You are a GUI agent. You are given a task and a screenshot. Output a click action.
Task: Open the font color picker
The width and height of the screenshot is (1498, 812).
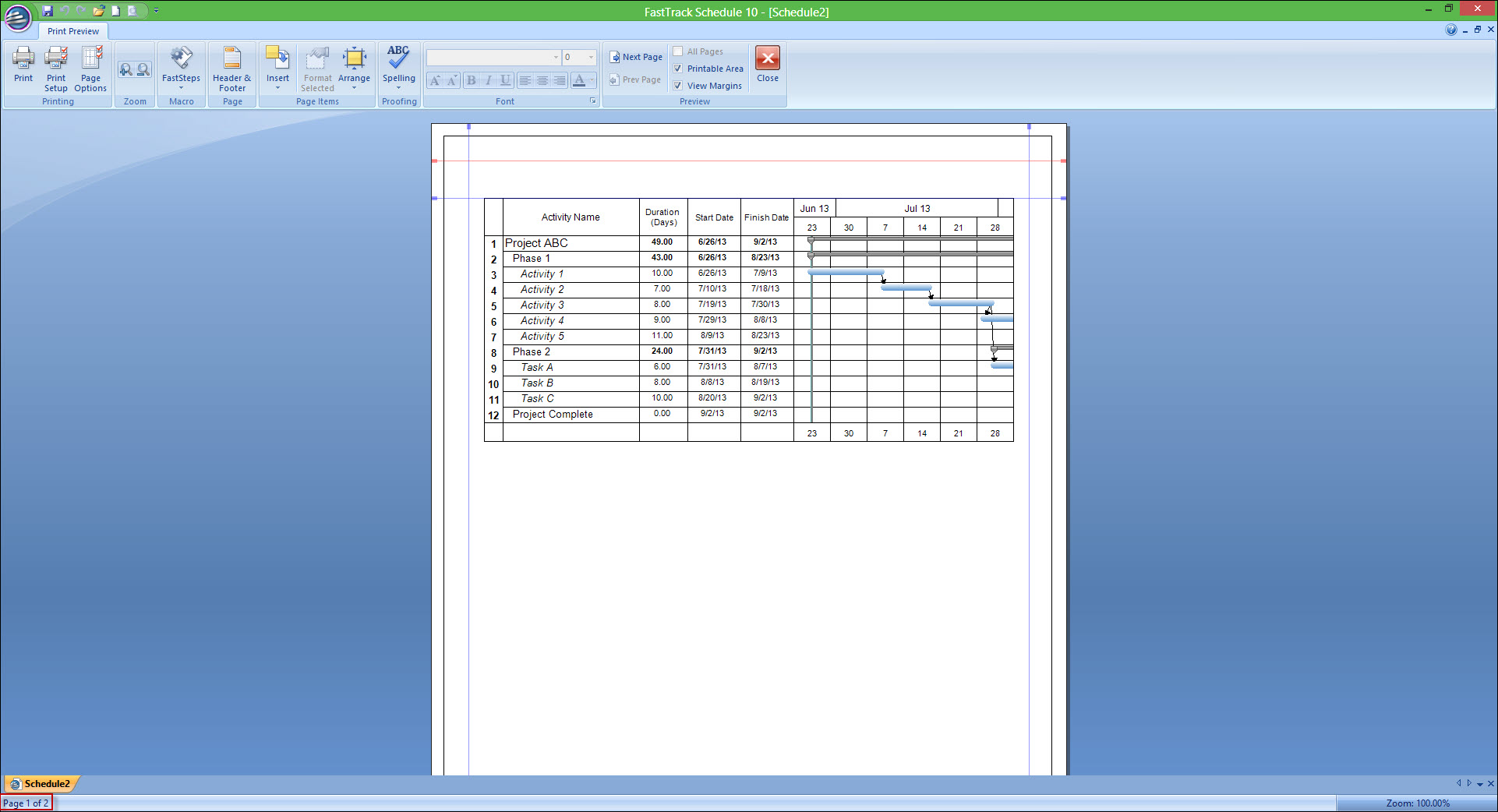579,80
